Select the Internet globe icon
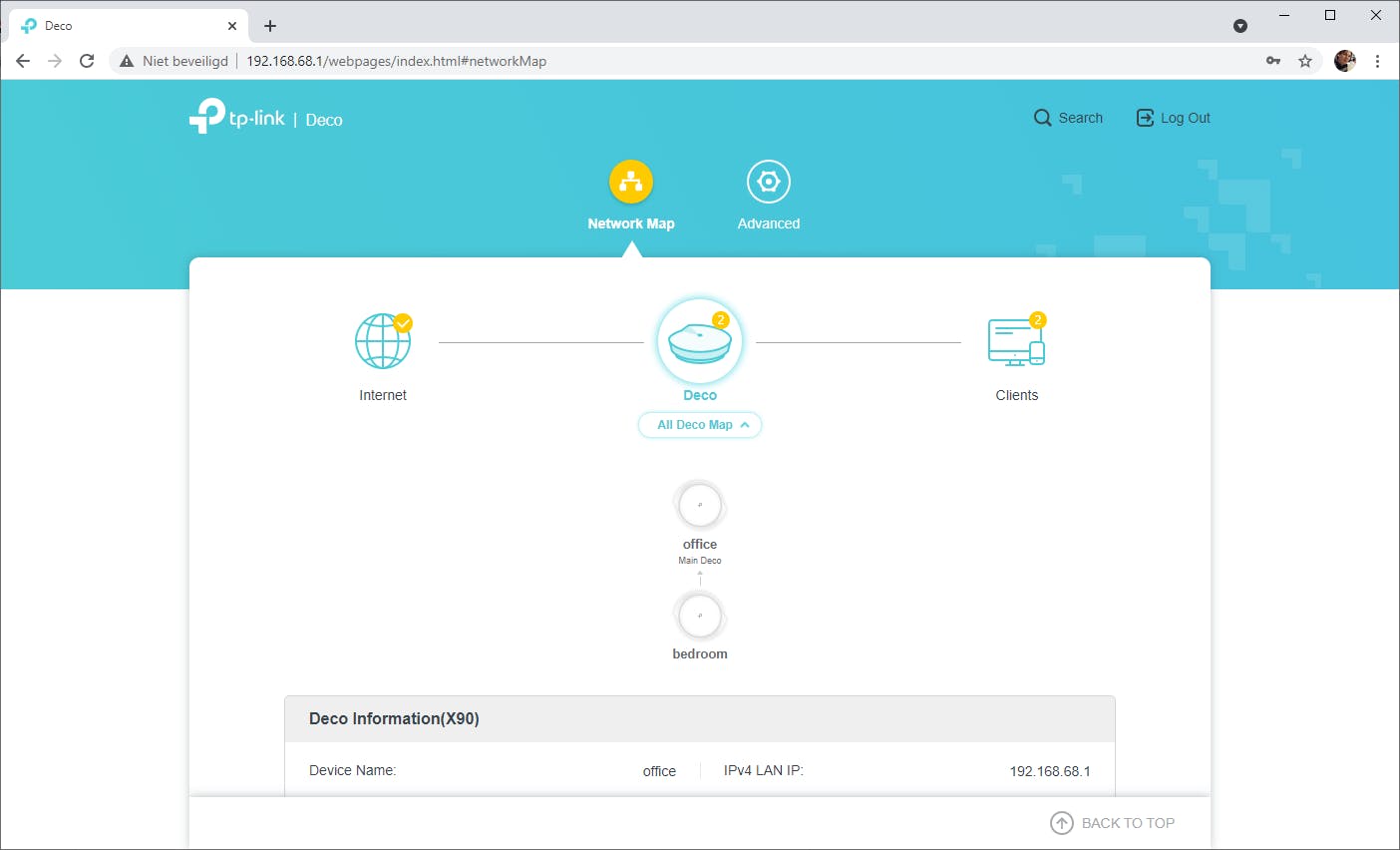 [383, 341]
